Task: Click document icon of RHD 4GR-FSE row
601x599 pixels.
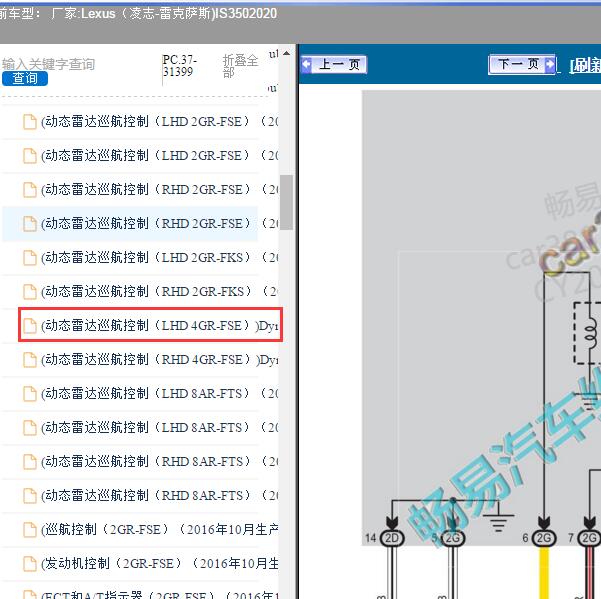Action: pos(30,360)
